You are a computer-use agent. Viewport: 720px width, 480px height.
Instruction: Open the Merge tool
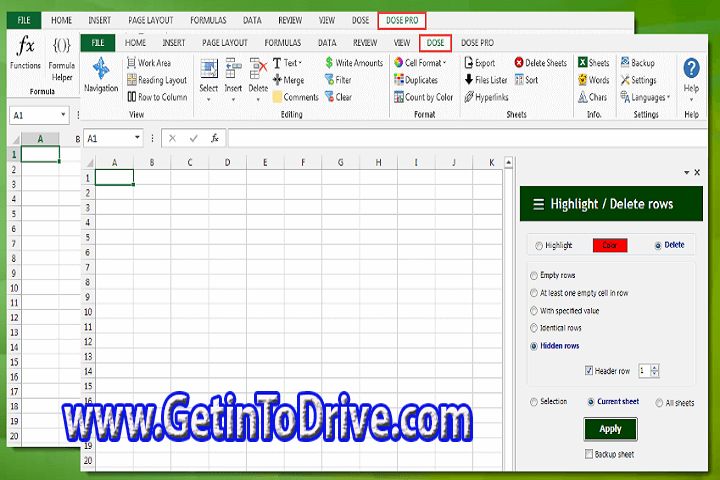[x=288, y=80]
